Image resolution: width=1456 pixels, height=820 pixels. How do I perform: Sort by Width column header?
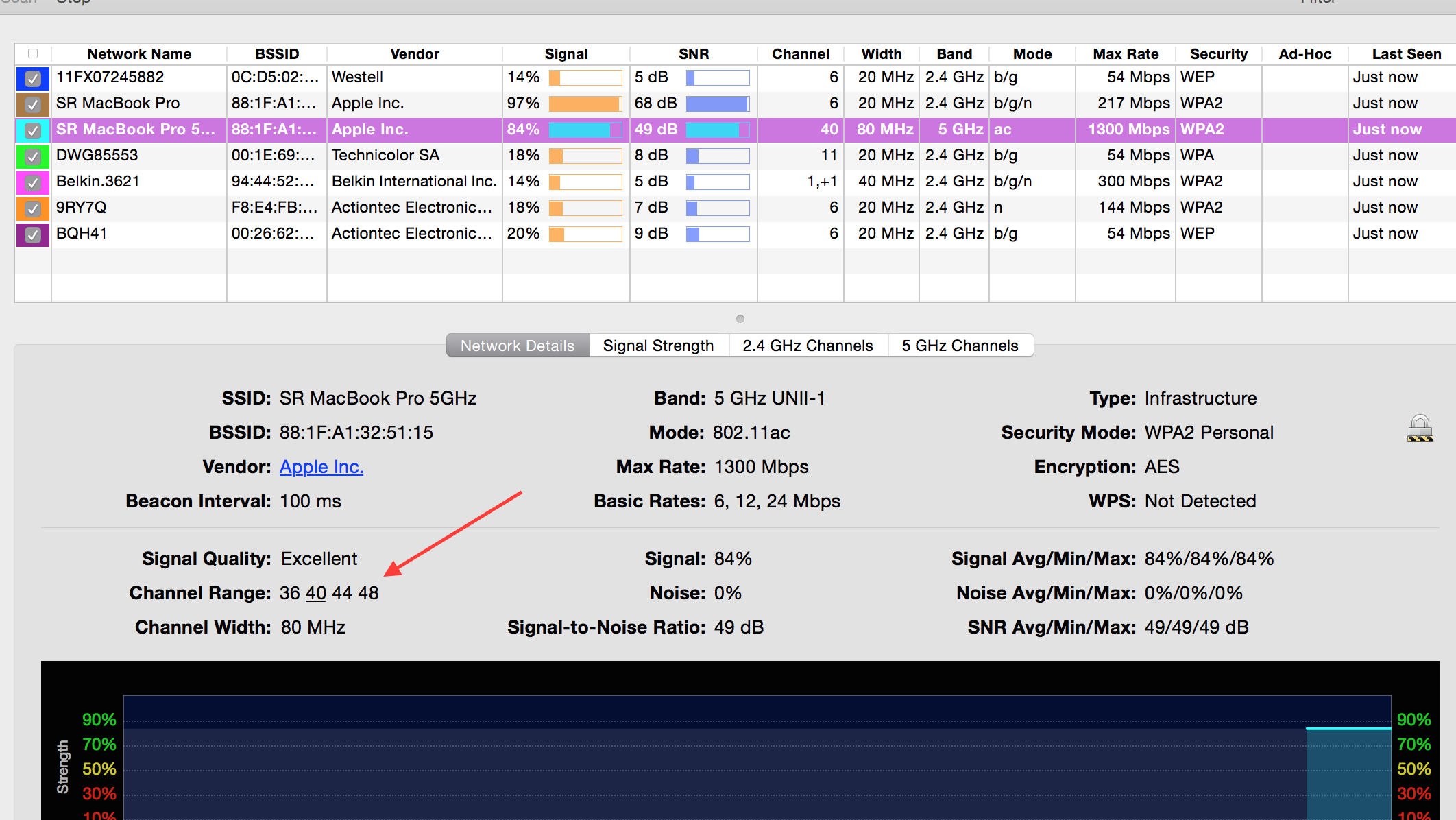[882, 54]
